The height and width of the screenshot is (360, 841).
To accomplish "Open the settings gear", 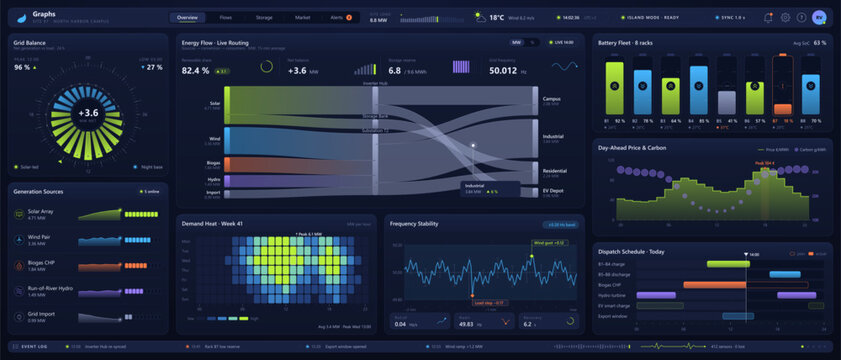I will [785, 18].
